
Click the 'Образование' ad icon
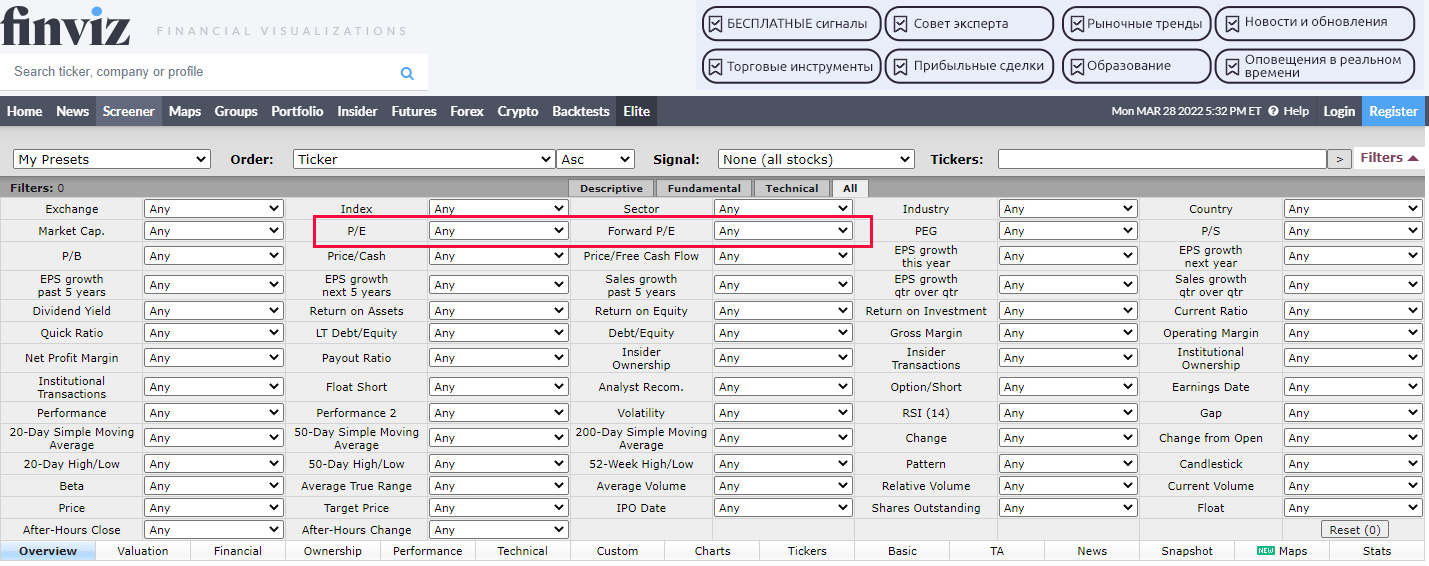coord(1077,67)
